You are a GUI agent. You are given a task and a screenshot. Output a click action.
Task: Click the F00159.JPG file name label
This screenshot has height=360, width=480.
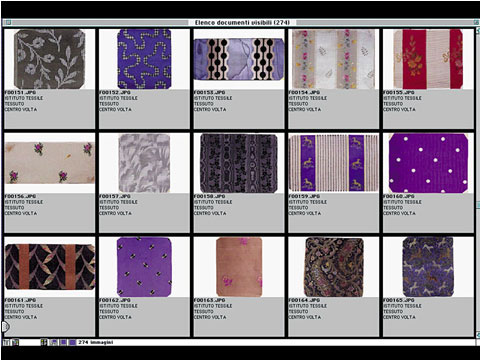click(x=304, y=196)
